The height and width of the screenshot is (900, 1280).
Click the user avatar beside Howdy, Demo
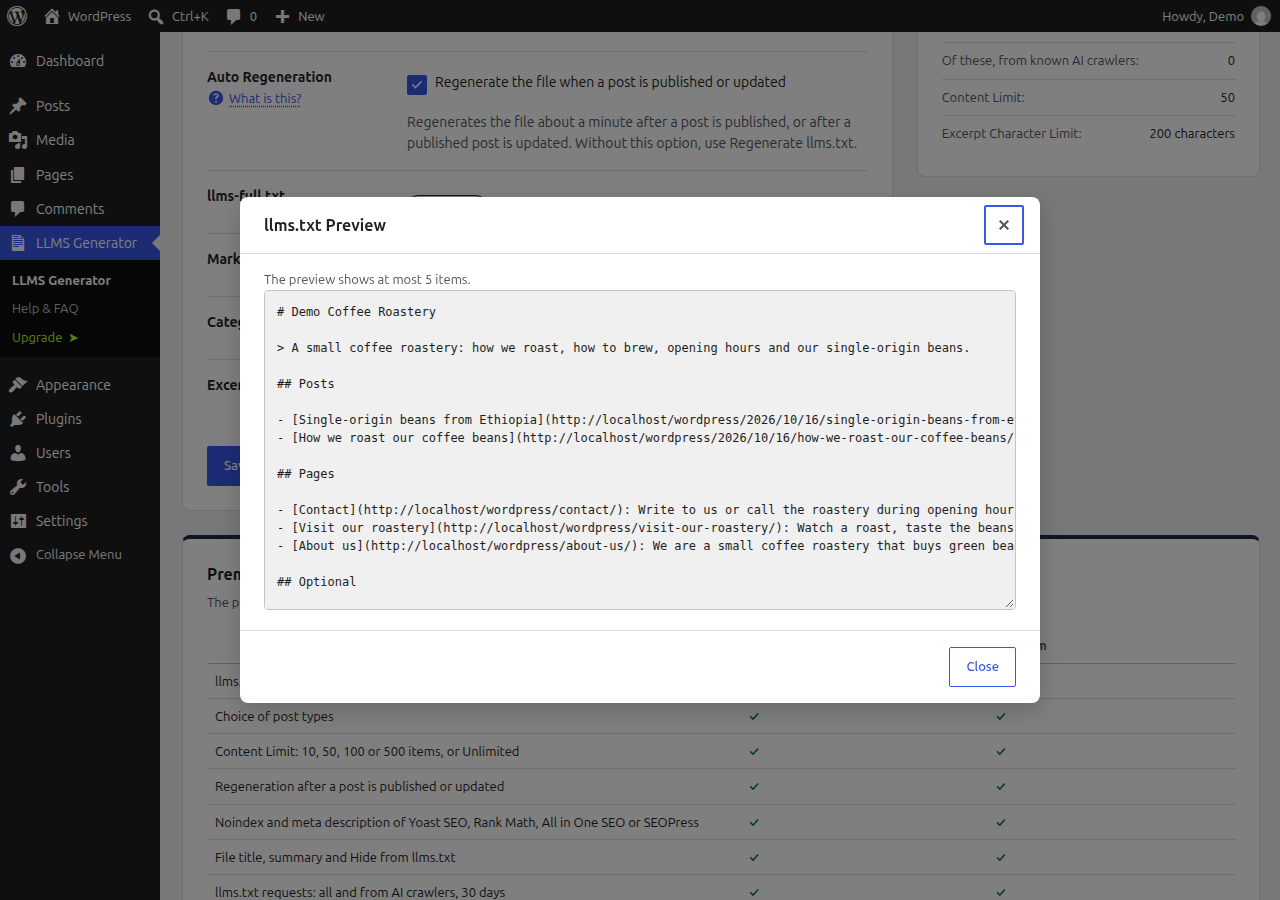tap(1260, 16)
